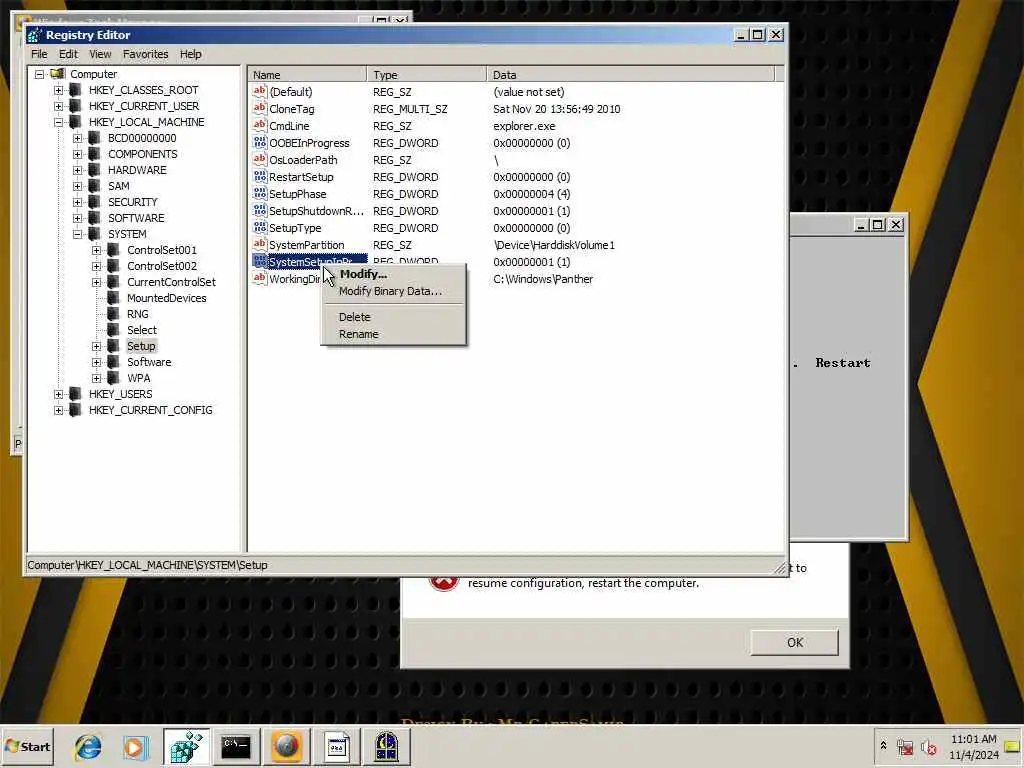Select the SAM key
This screenshot has width=1024, height=768.
click(x=118, y=186)
